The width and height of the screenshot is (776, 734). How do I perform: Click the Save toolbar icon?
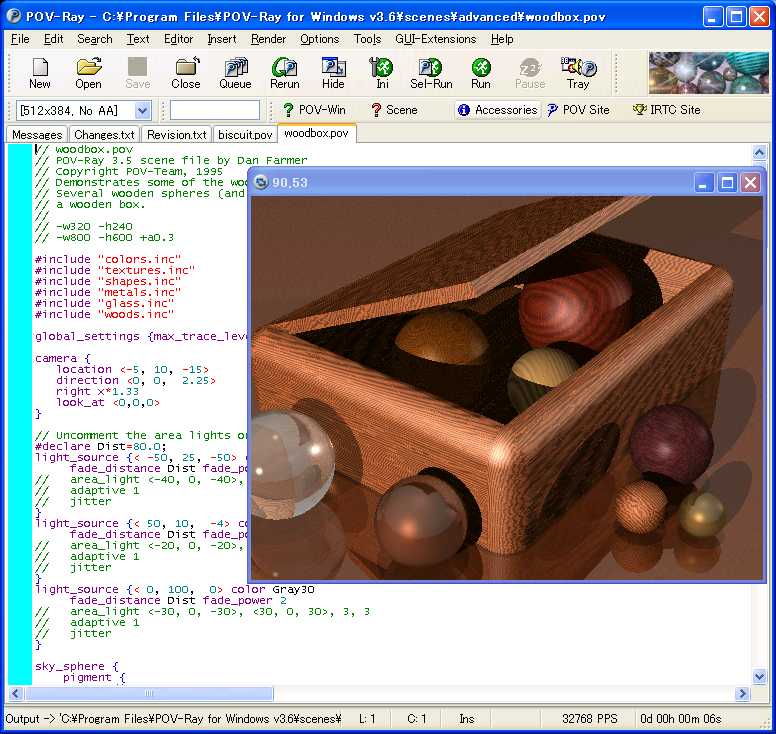[x=138, y=73]
